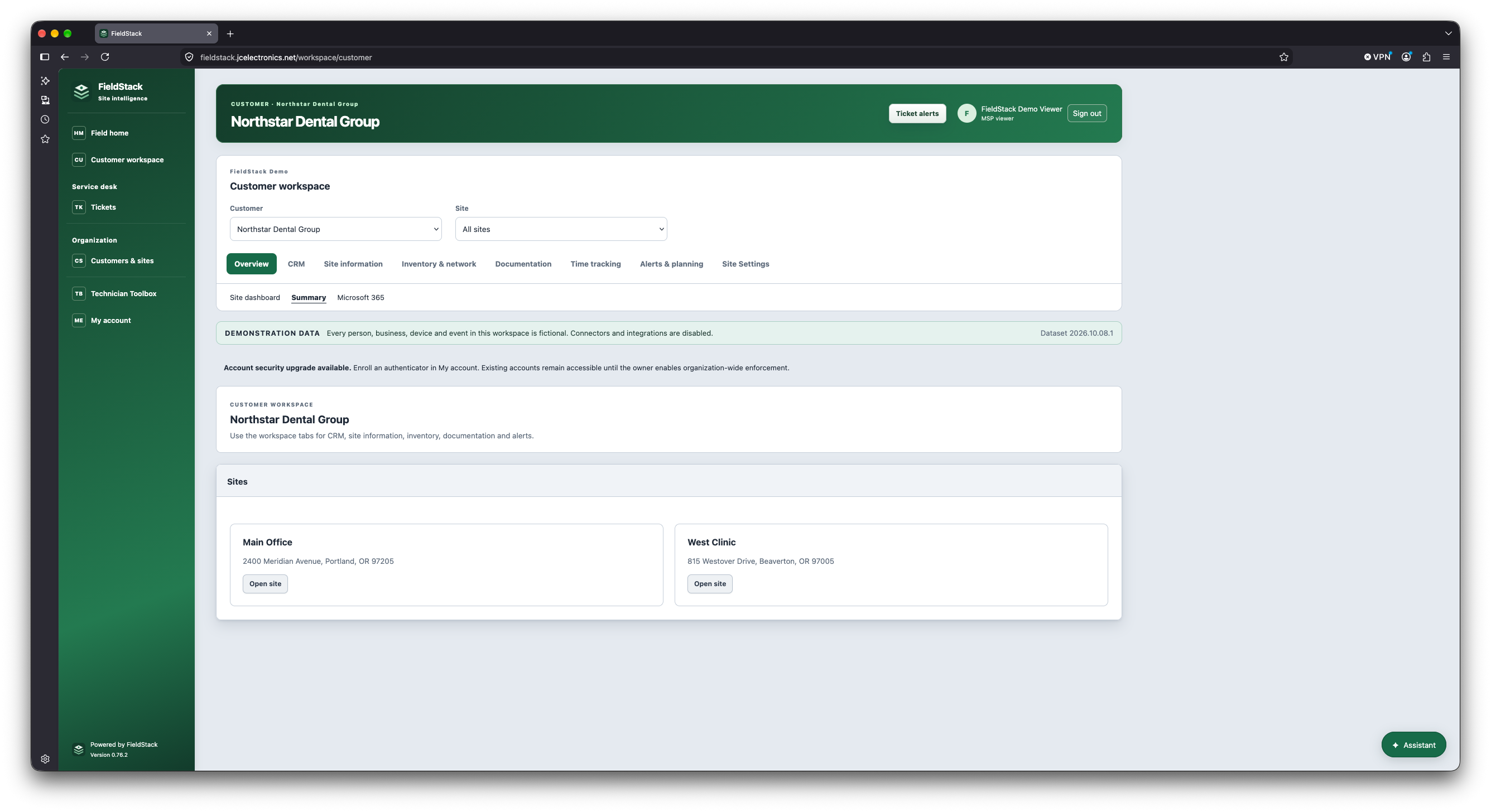Open My account in the sidebar
This screenshot has width=1491, height=812.
coord(126,321)
